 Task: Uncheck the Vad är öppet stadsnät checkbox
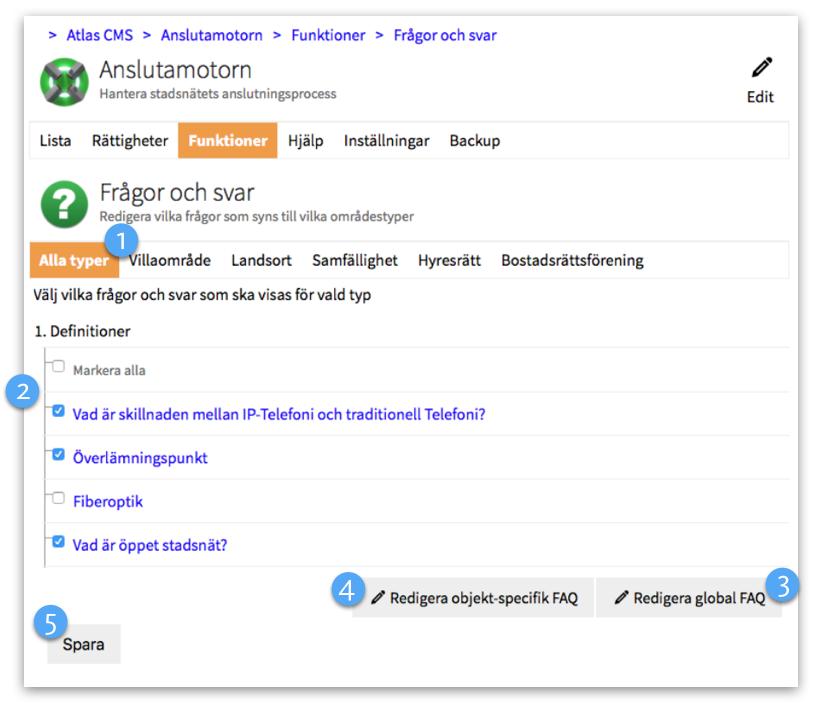(x=59, y=542)
